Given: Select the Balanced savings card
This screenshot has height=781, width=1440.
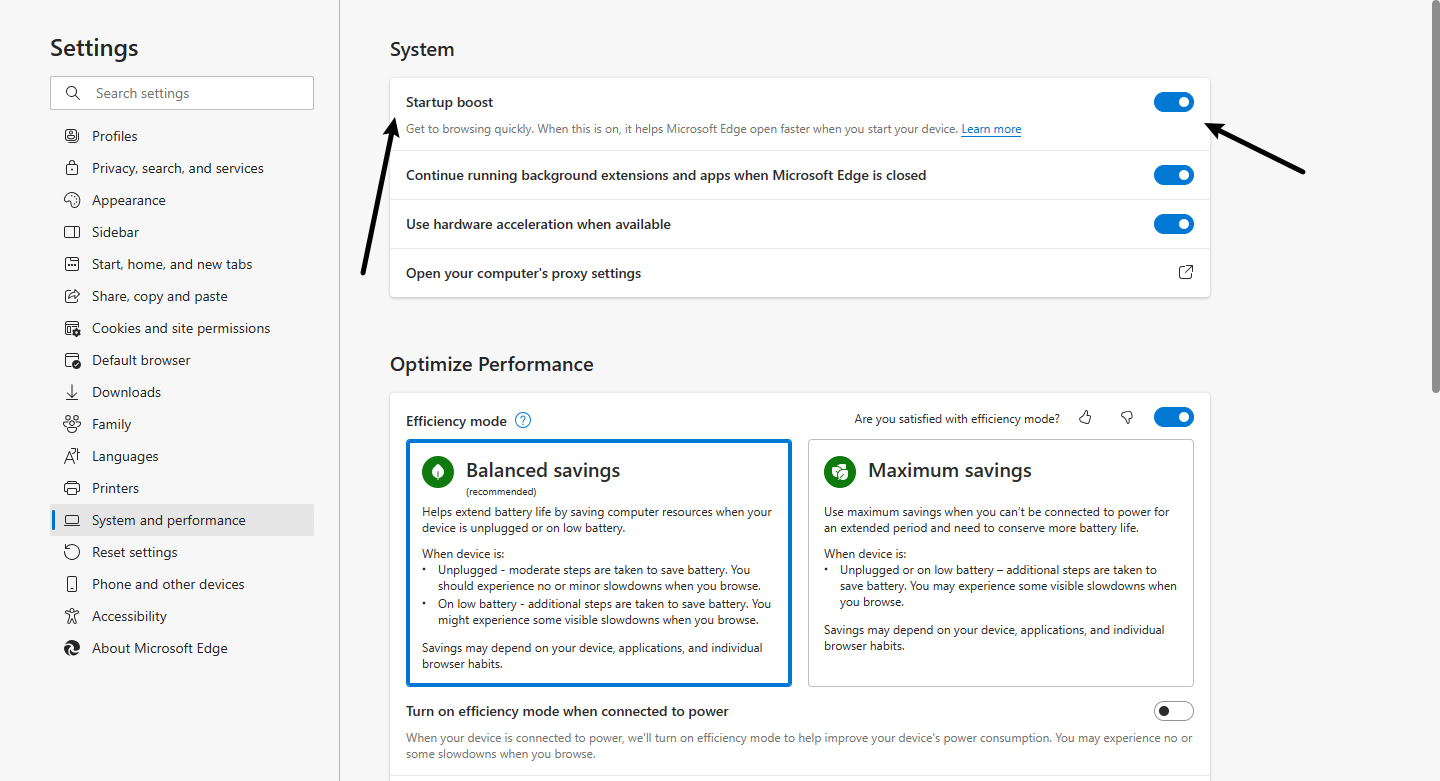Looking at the screenshot, I should pyautogui.click(x=599, y=563).
